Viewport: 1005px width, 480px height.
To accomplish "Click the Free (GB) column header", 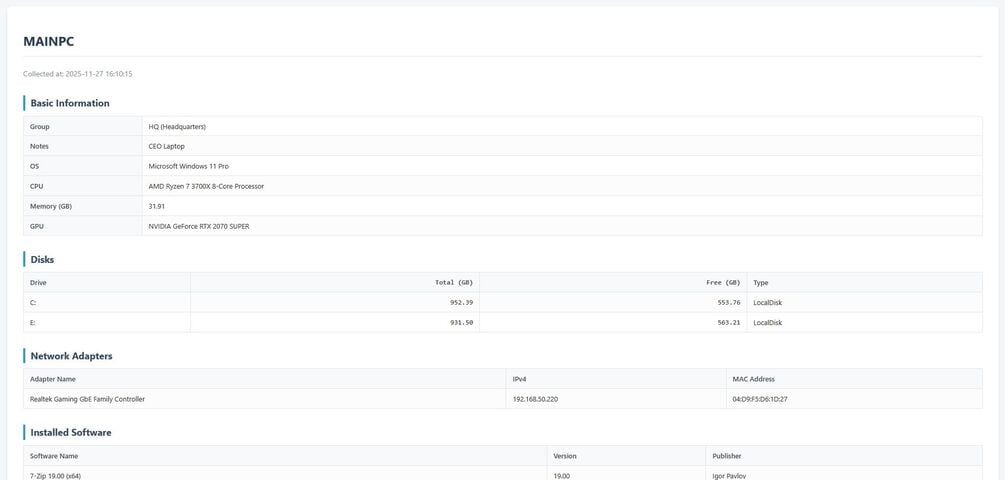I will [x=613, y=283].
